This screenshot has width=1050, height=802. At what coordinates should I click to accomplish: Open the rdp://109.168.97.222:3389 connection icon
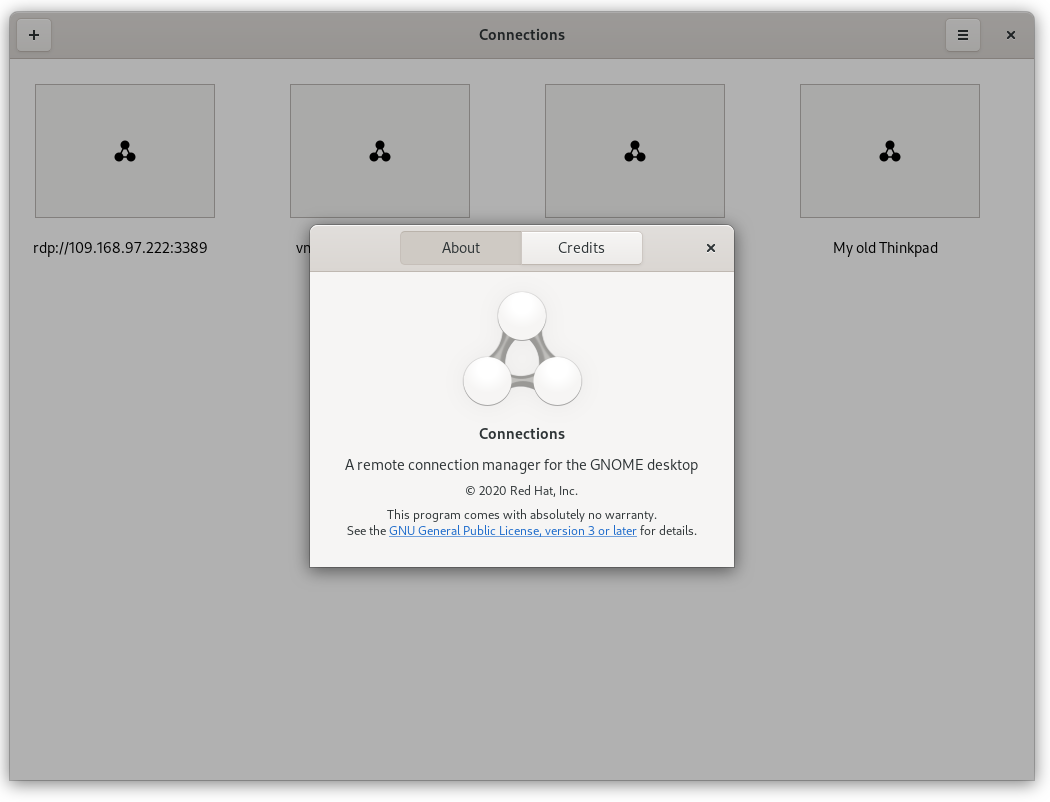tap(124, 151)
